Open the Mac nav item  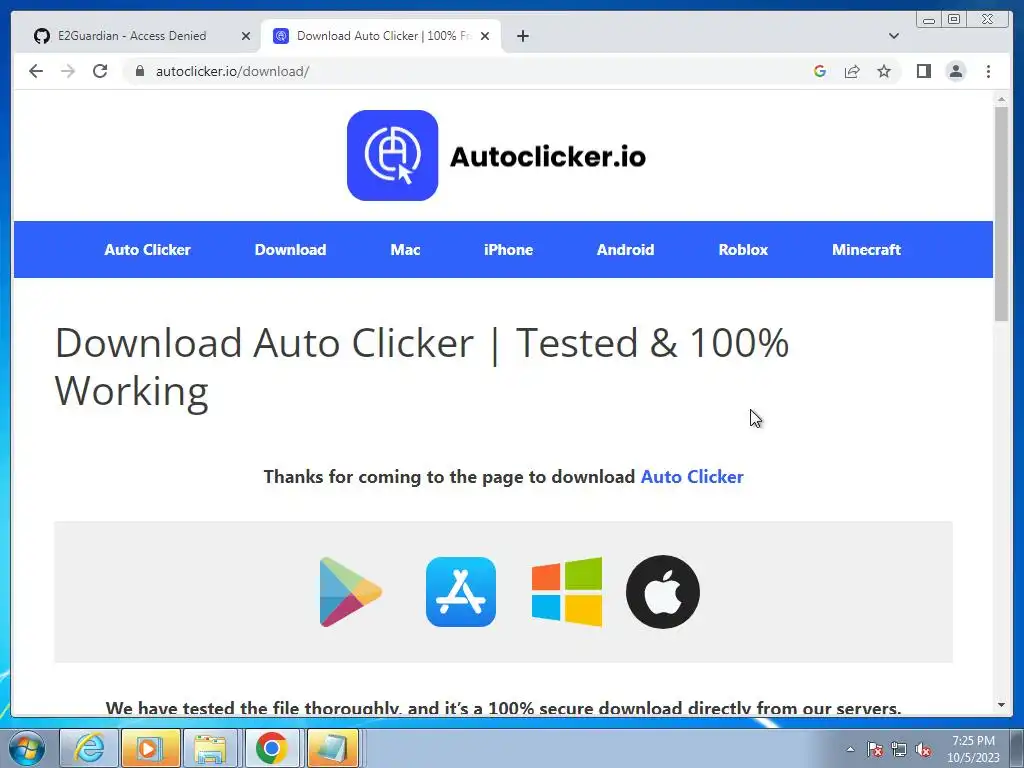(406, 249)
